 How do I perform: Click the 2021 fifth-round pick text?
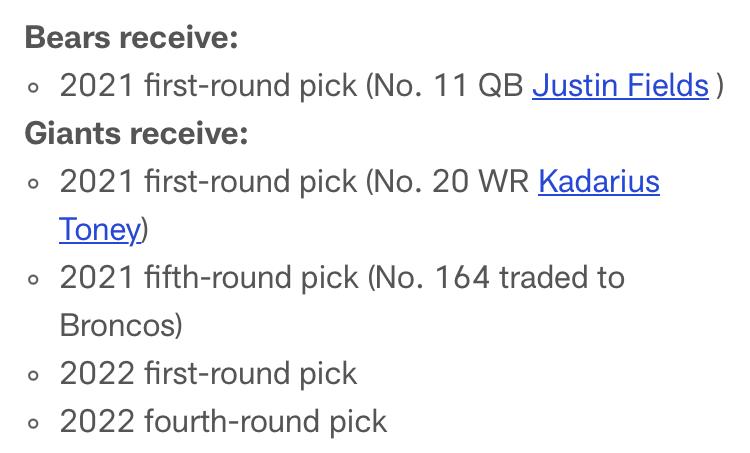click(x=209, y=278)
